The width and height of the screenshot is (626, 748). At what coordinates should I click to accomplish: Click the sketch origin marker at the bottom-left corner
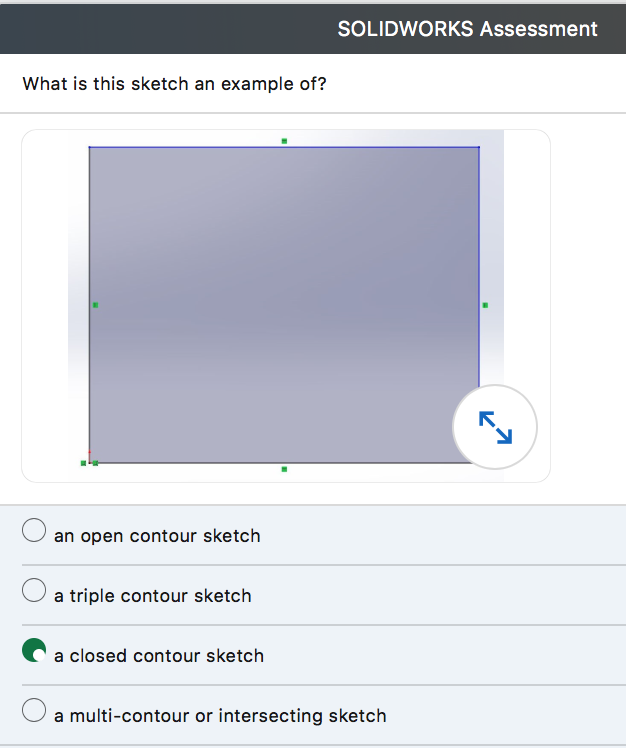point(88,462)
